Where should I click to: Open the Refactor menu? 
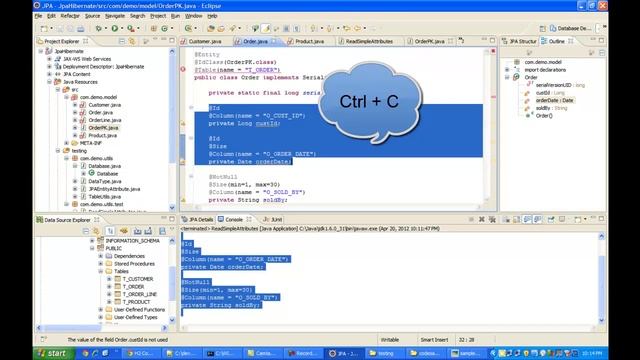pos(70,16)
